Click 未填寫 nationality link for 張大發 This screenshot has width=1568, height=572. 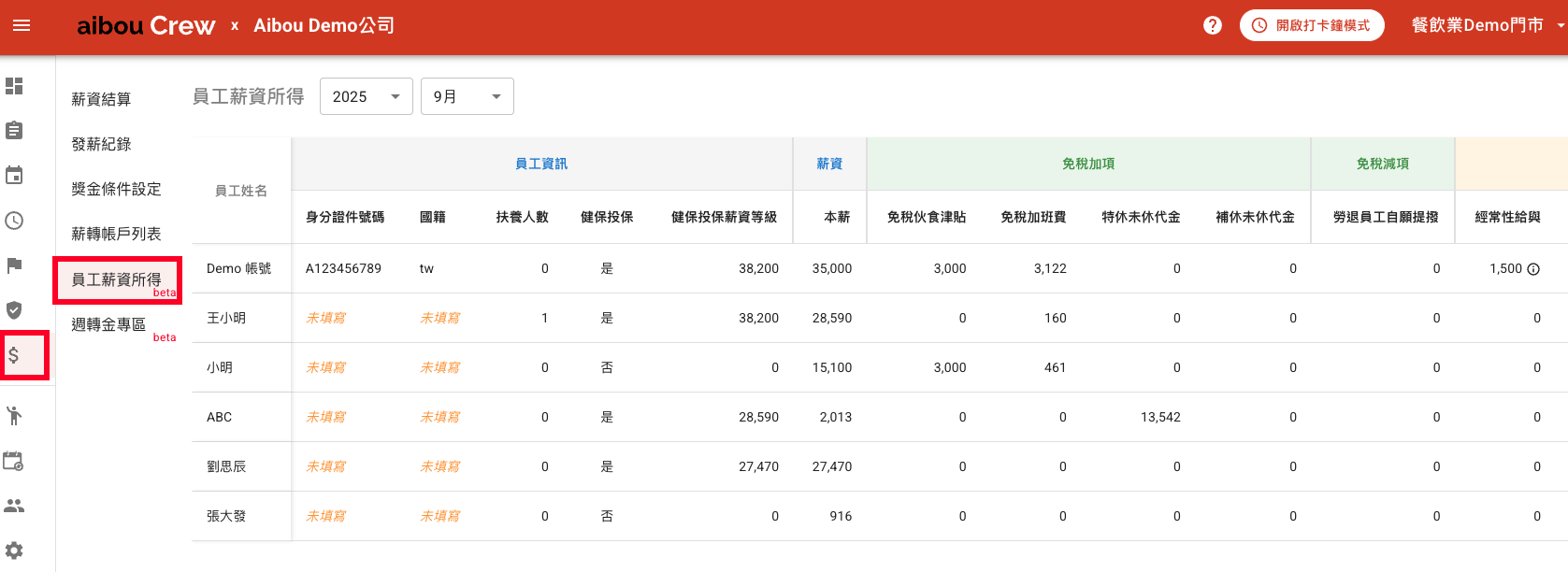pos(439,516)
